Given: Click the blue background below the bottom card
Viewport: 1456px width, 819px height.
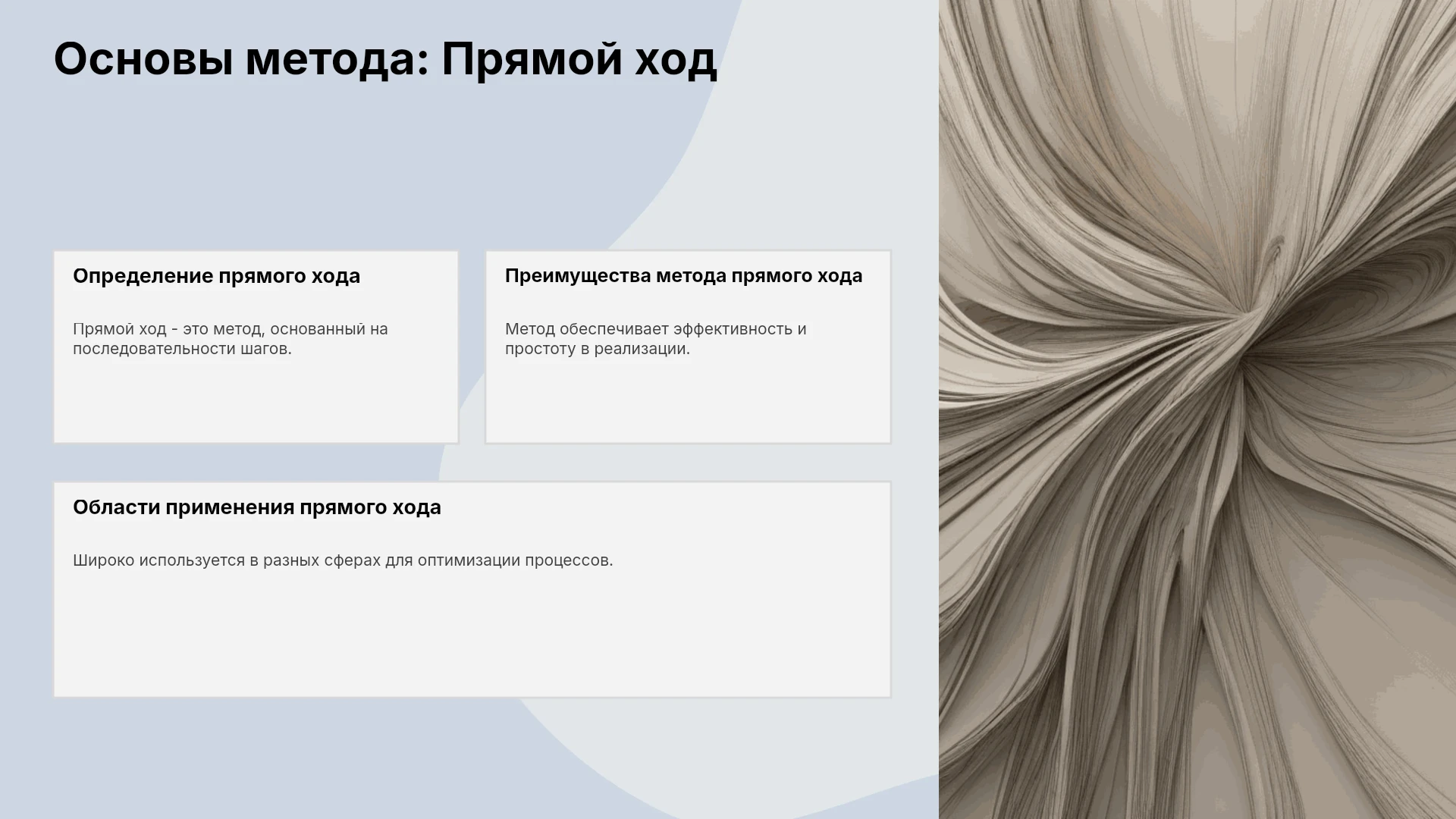Looking at the screenshot, I should pyautogui.click(x=265, y=758).
